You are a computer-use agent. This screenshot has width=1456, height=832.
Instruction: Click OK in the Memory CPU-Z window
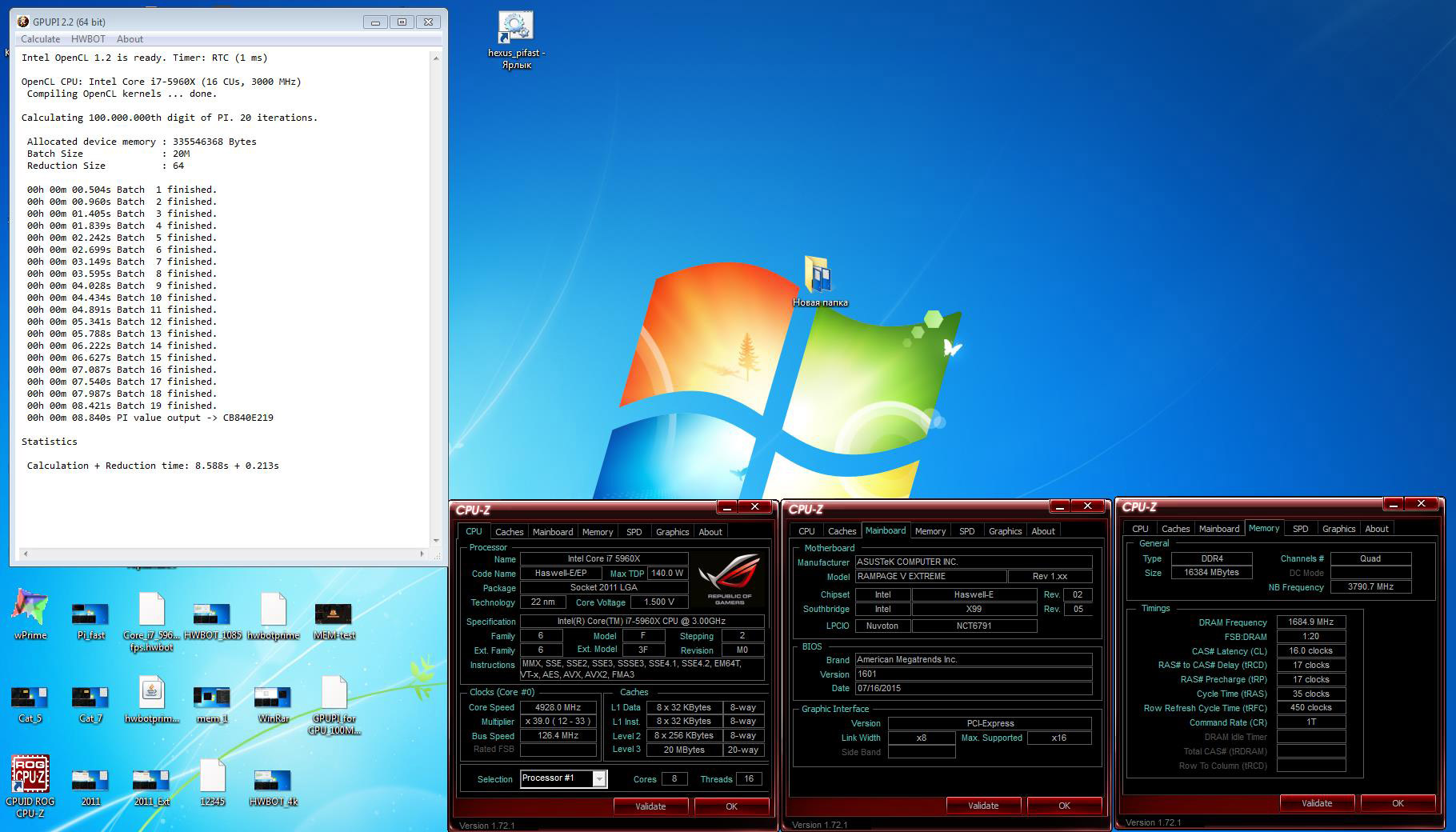(x=1397, y=803)
